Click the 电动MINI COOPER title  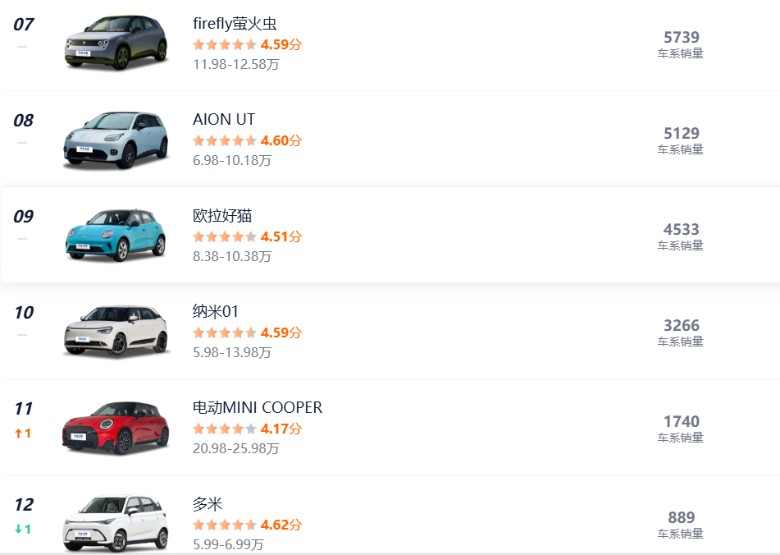[258, 407]
